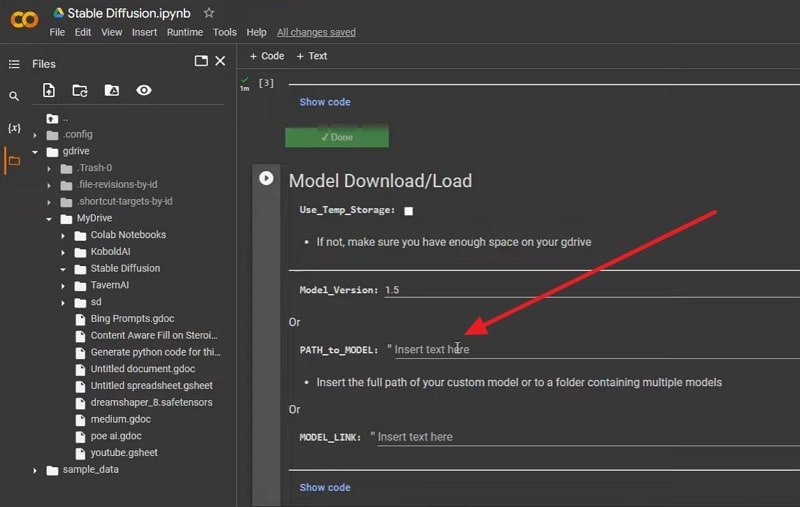
Task: Open the Edit menu
Action: pyautogui.click(x=83, y=32)
